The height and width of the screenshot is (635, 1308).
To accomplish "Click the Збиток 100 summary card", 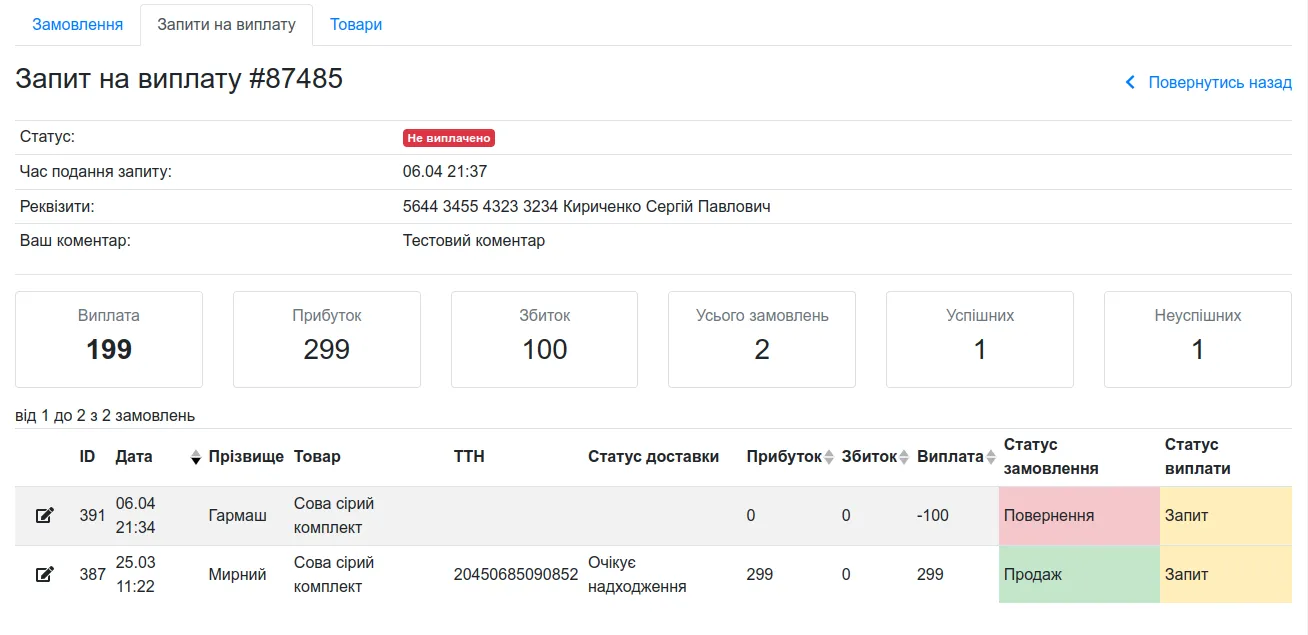I will click(545, 339).
